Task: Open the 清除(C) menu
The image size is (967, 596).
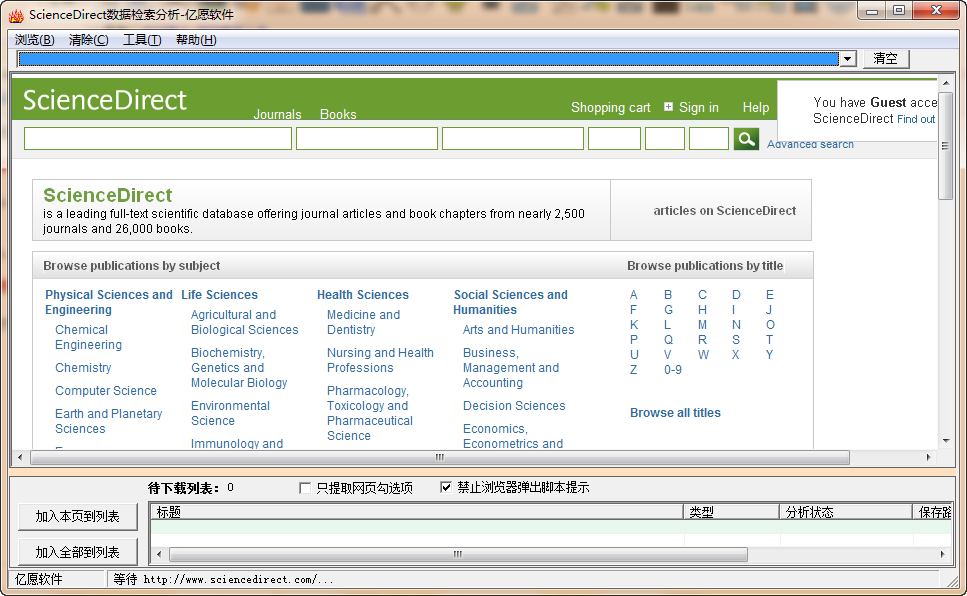Action: click(88, 39)
